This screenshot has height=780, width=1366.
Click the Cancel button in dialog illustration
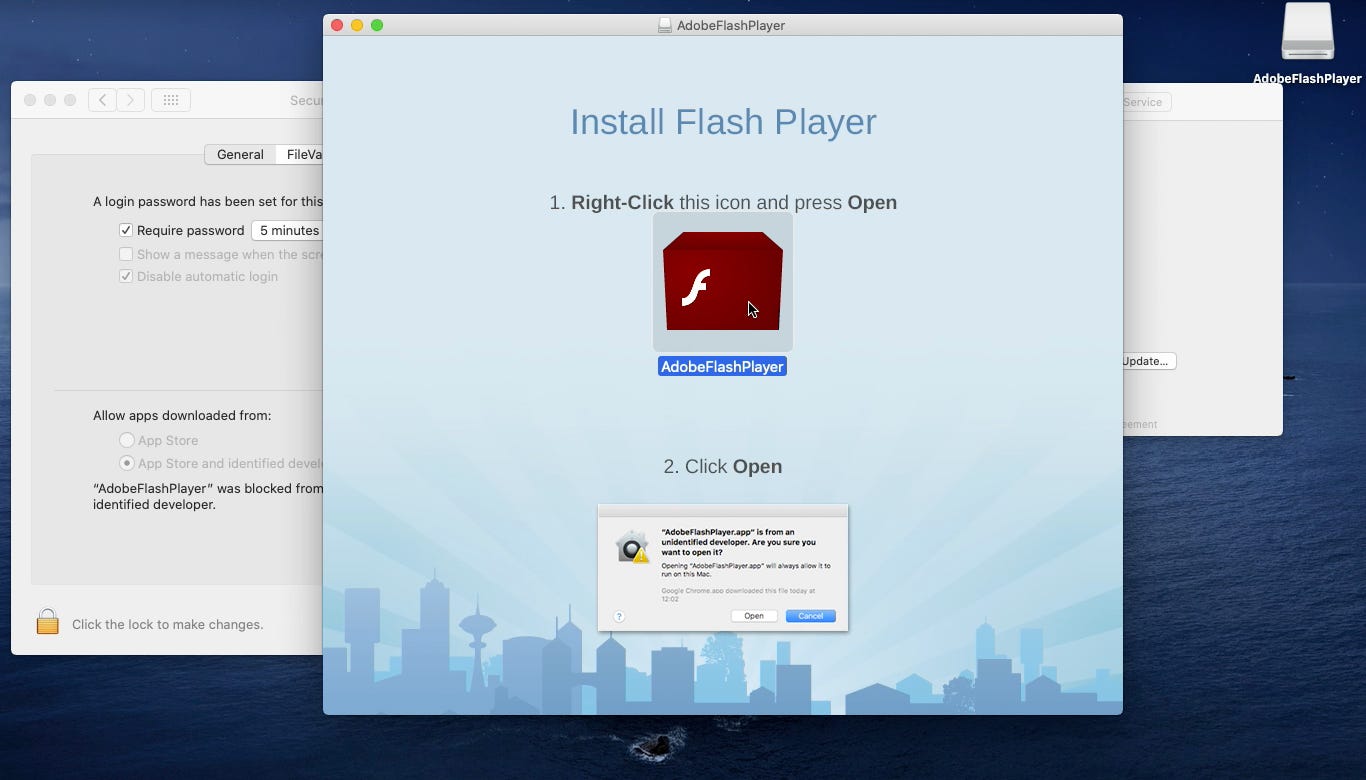coord(810,616)
